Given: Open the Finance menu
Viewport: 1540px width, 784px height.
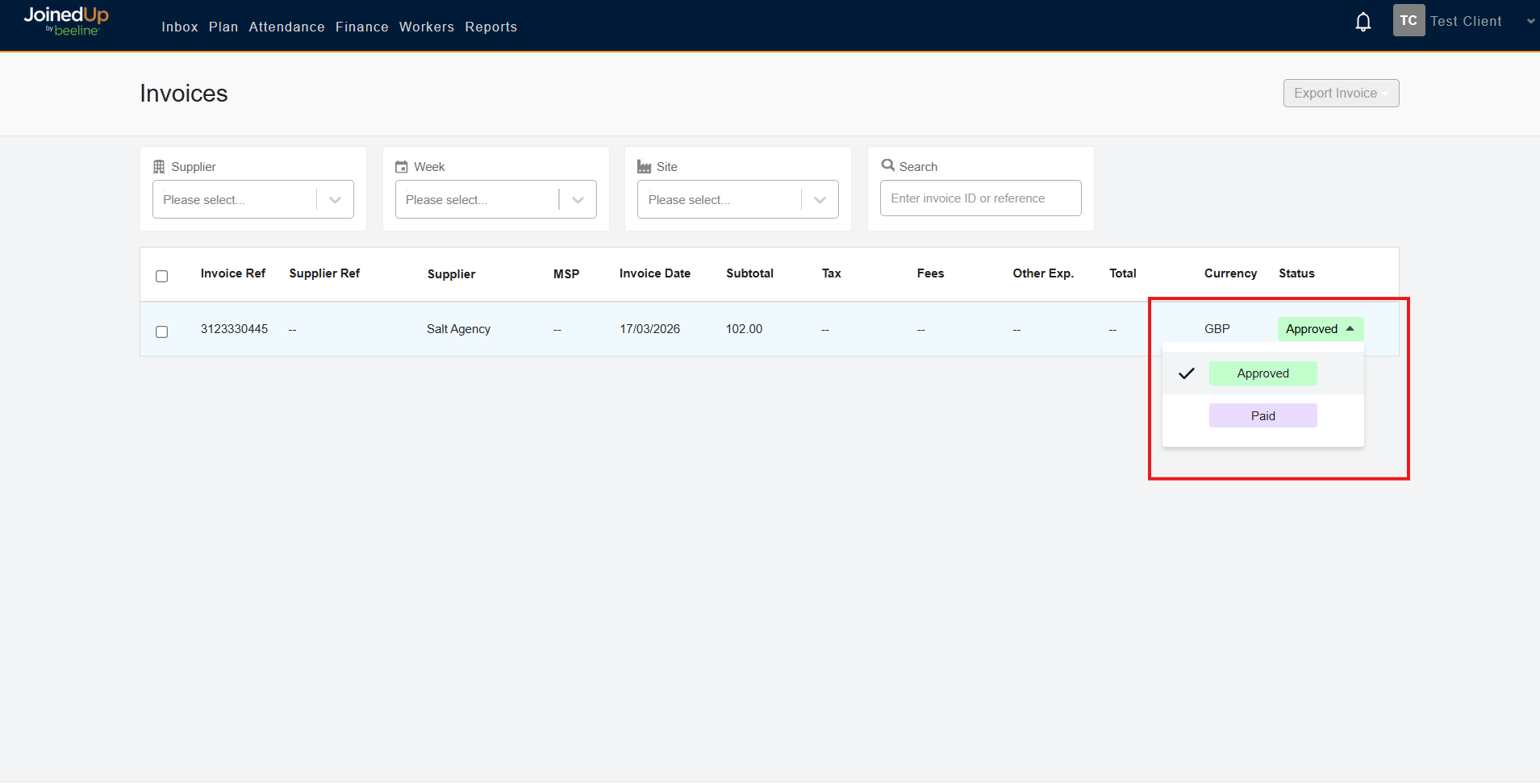Looking at the screenshot, I should (x=361, y=27).
